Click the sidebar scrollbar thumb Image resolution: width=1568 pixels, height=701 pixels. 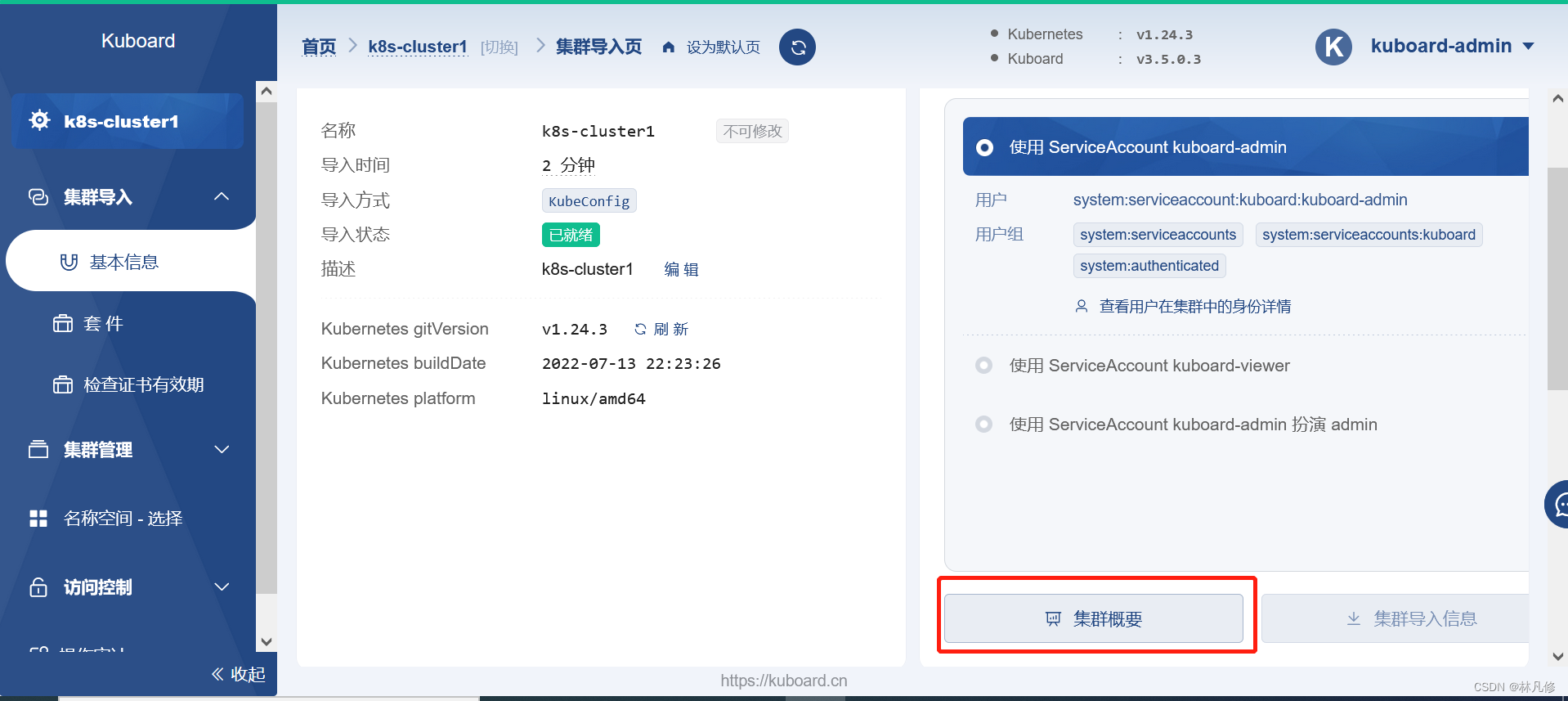tap(267, 348)
